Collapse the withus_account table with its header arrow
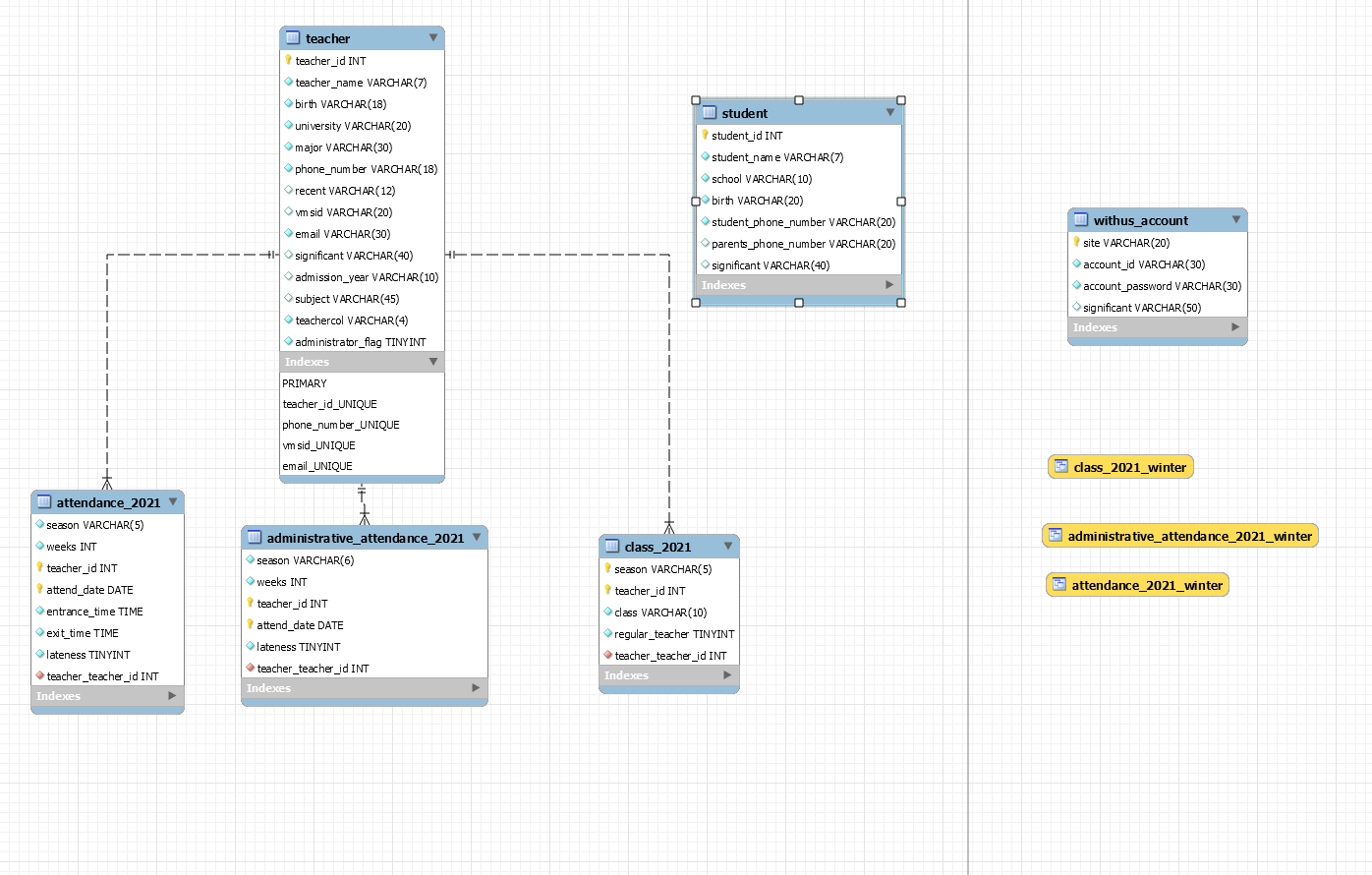Screen dimensions: 1372x875 tap(1236, 220)
